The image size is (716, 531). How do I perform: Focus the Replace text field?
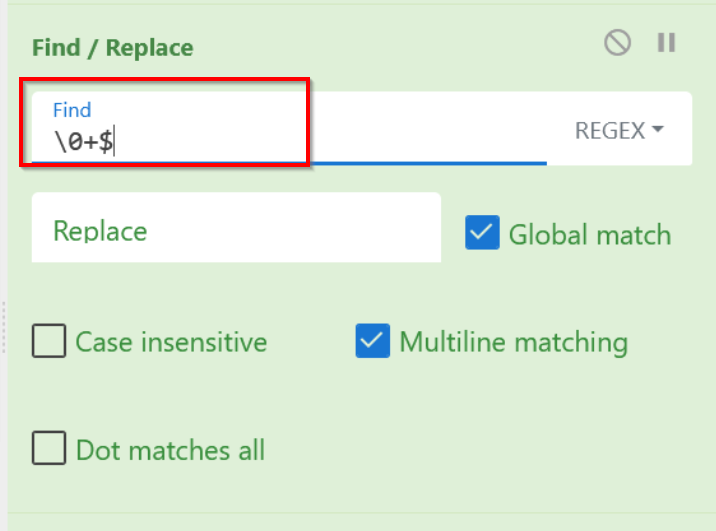tap(236, 230)
